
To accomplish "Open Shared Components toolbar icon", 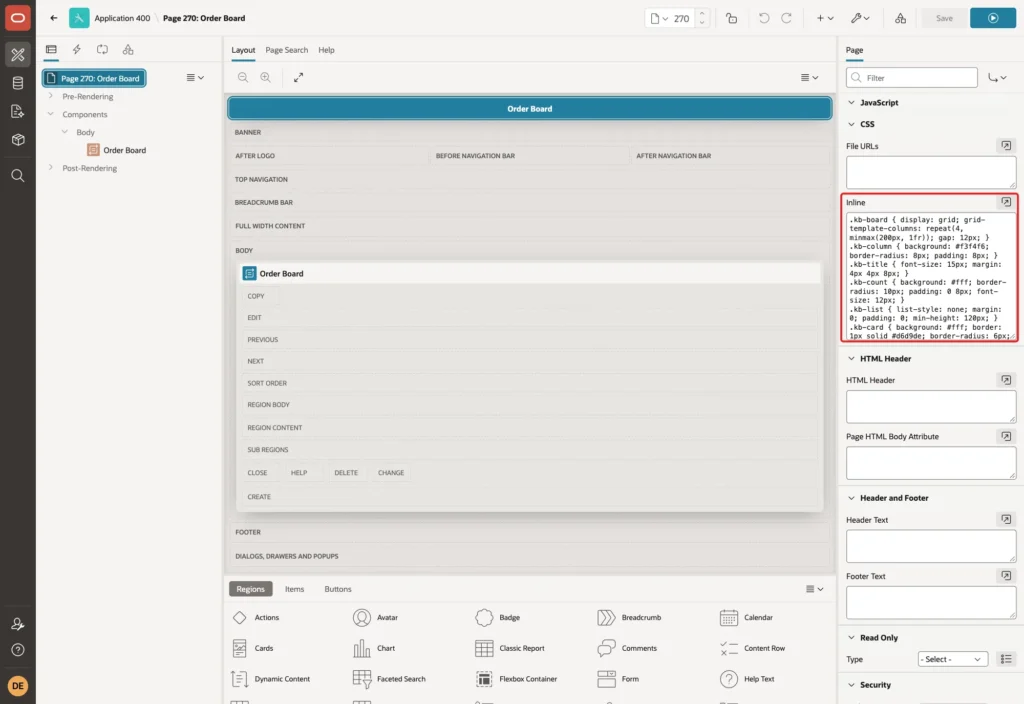I will point(900,18).
